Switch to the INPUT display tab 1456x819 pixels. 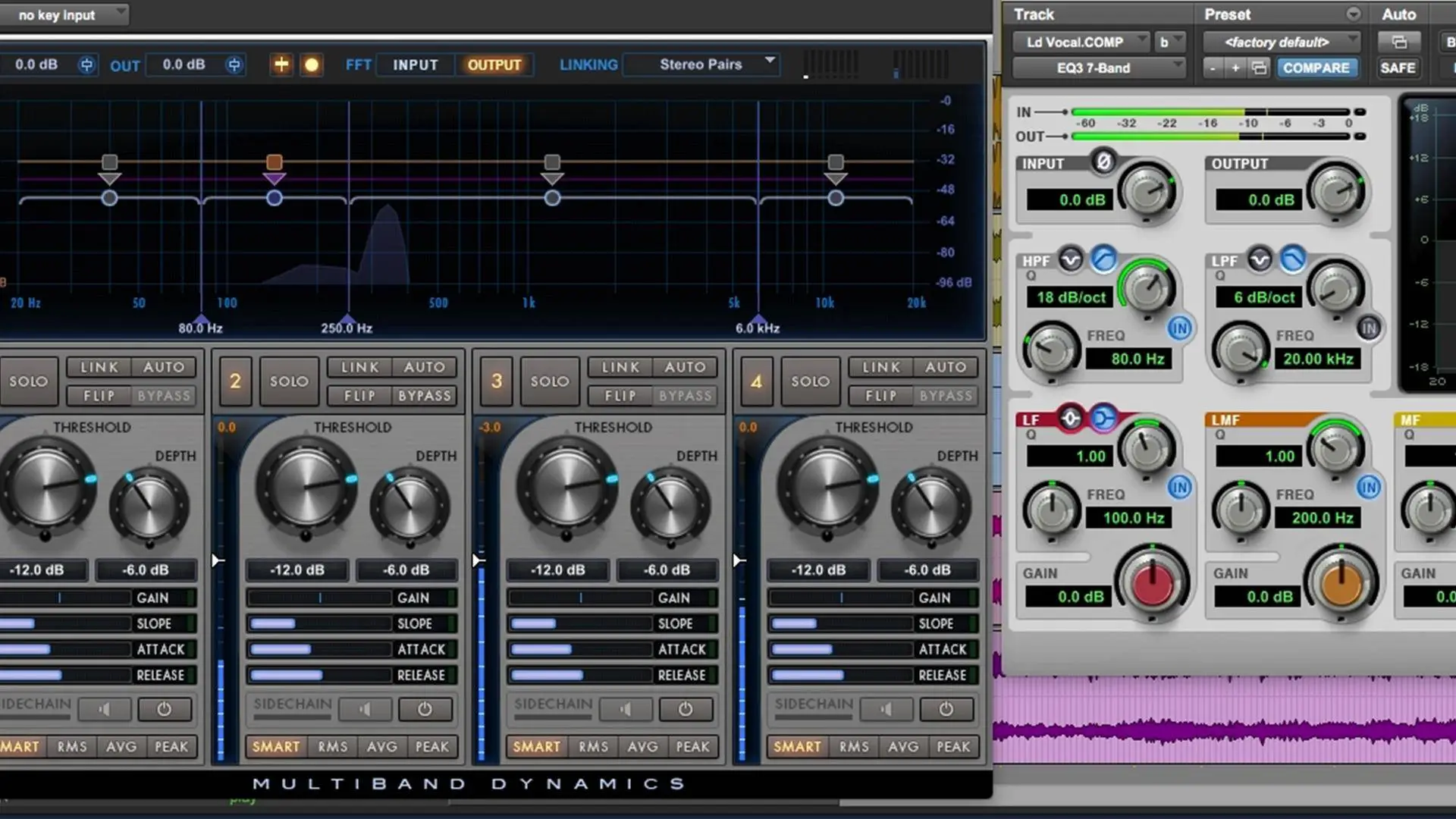414,64
